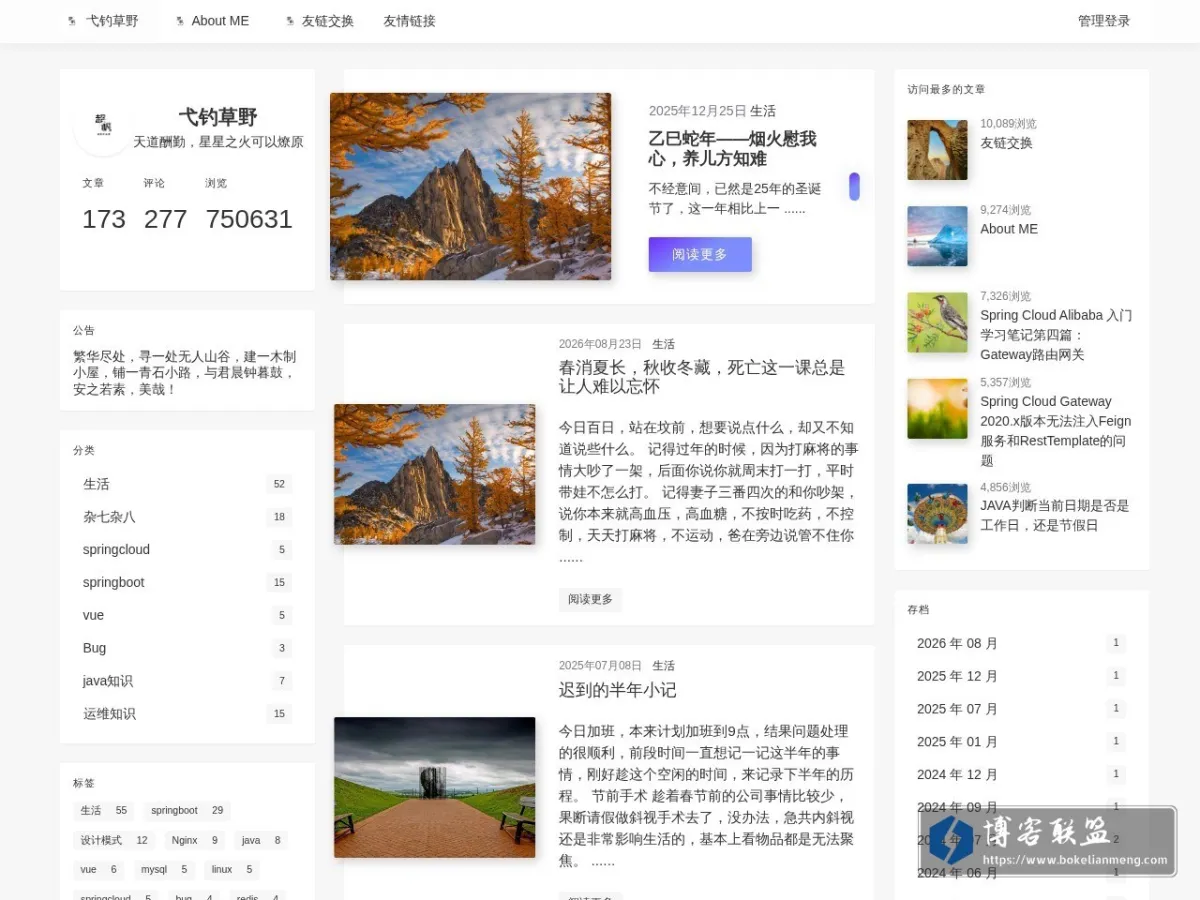The image size is (1200, 900).
Task: Click the purple 阅读更多 button
Action: point(700,254)
